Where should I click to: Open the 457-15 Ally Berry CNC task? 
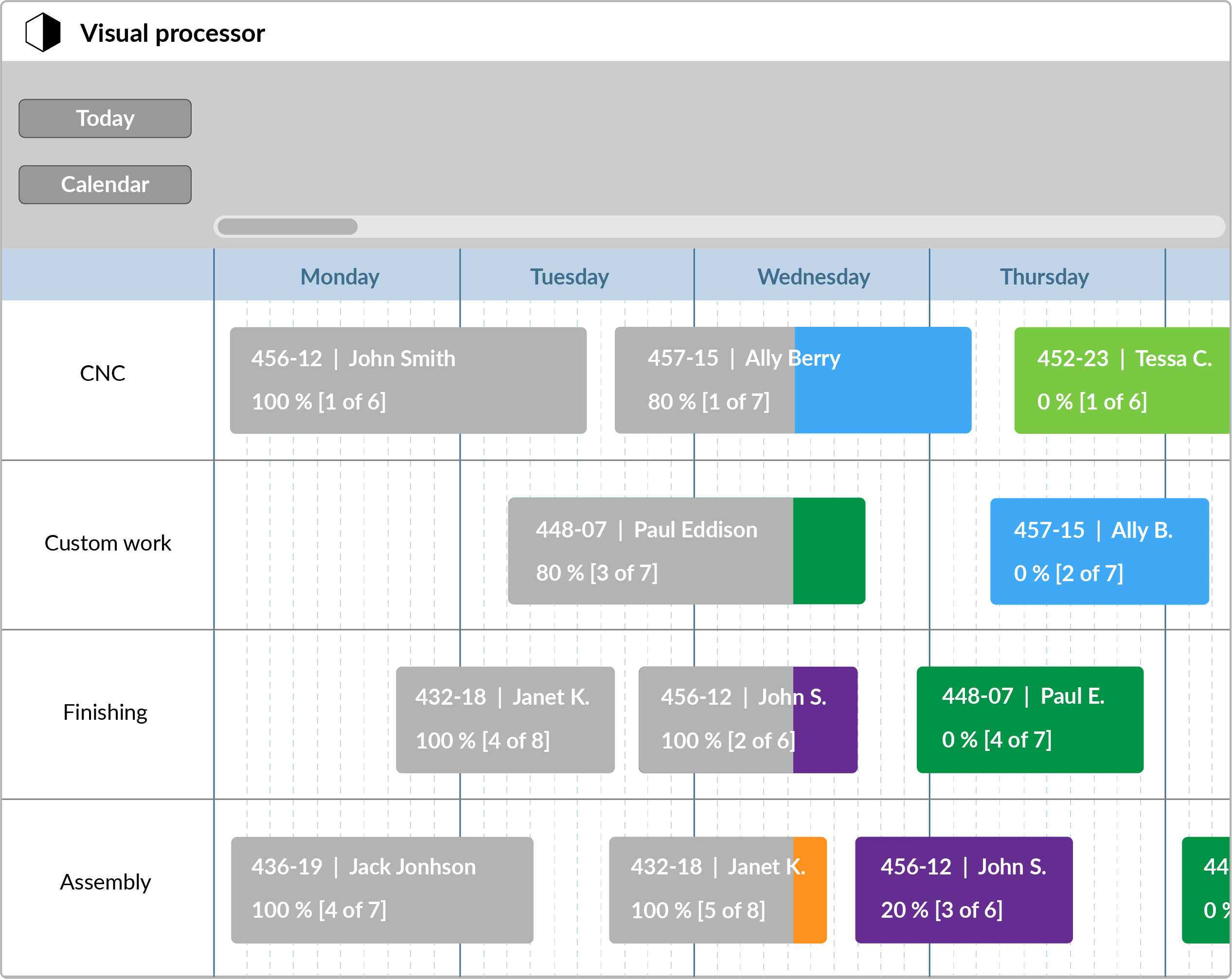coord(793,381)
